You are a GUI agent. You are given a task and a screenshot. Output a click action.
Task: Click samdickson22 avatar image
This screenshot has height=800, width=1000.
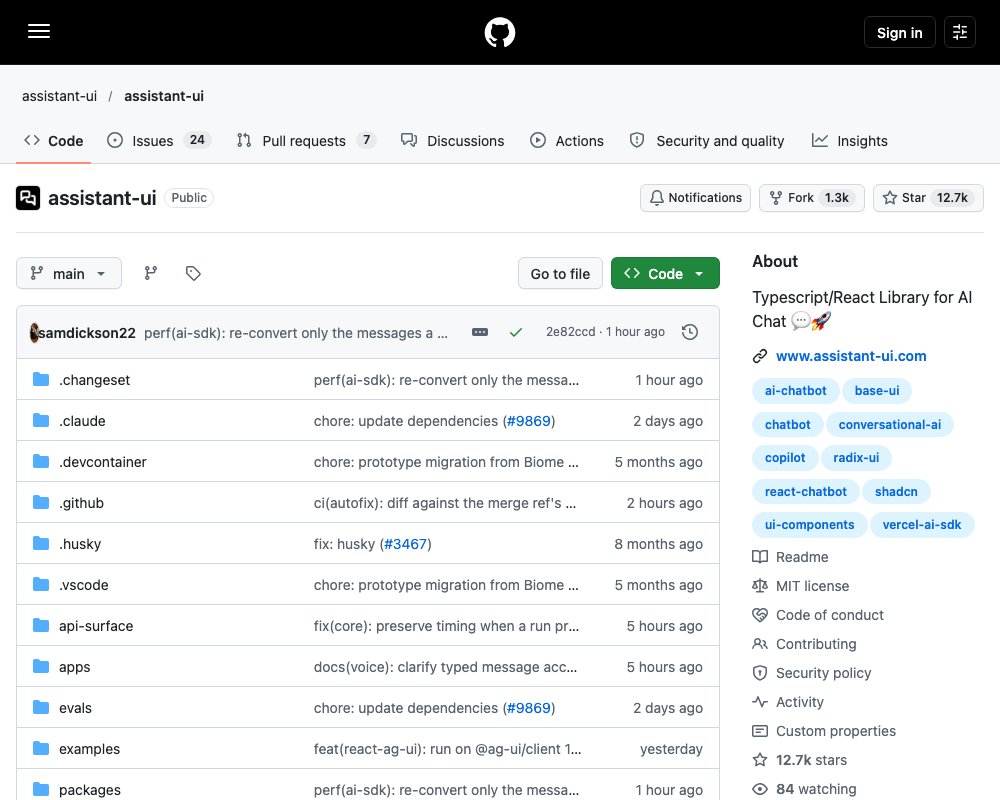click(x=34, y=332)
